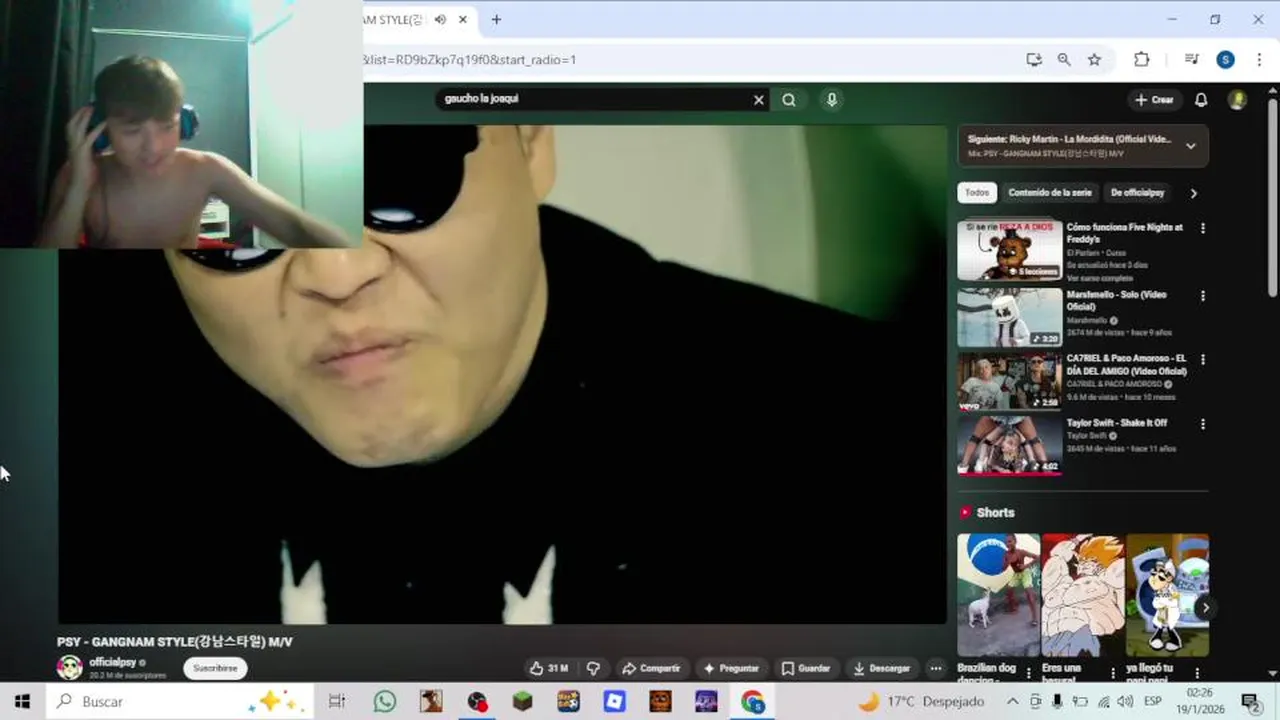Click the browser address bar URL
Viewport: 1280px width, 720px height.
click(x=470, y=60)
